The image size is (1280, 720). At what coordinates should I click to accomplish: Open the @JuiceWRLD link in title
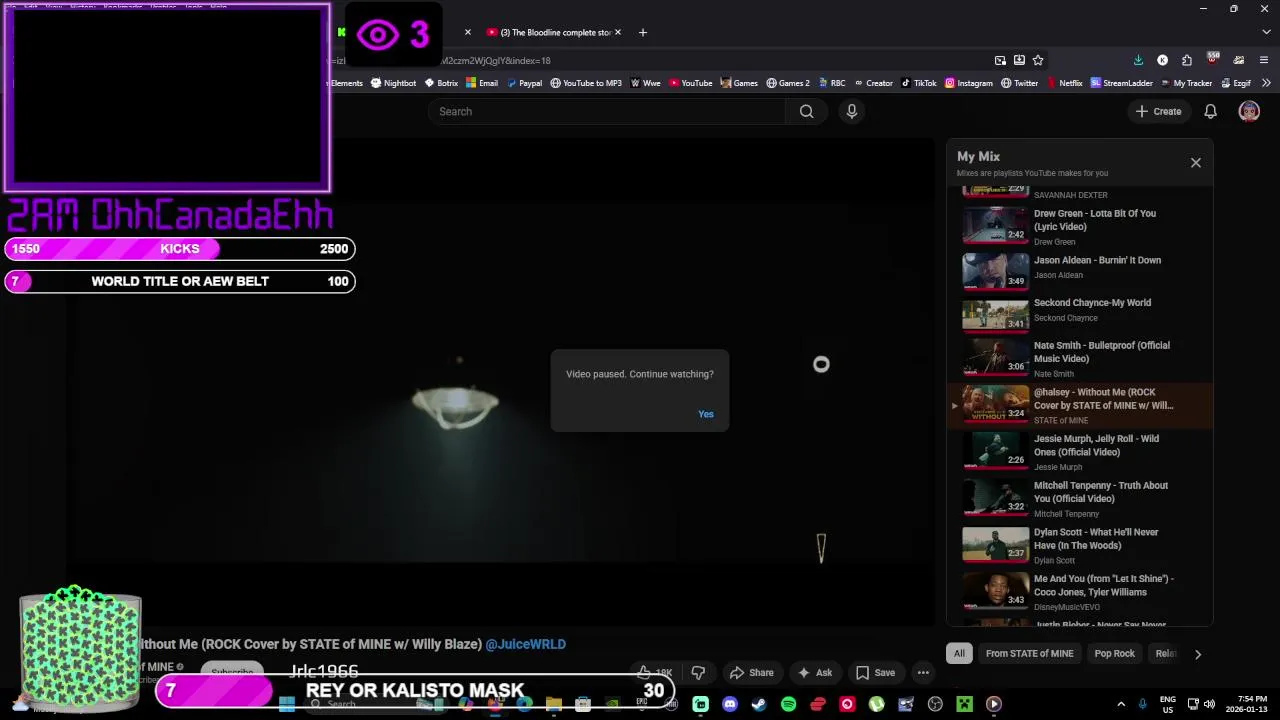[525, 645]
